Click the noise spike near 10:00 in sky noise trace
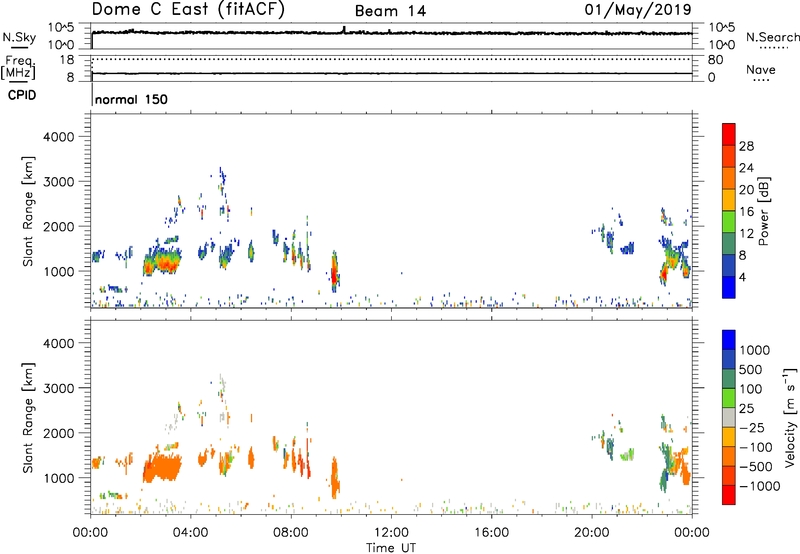 click(344, 30)
